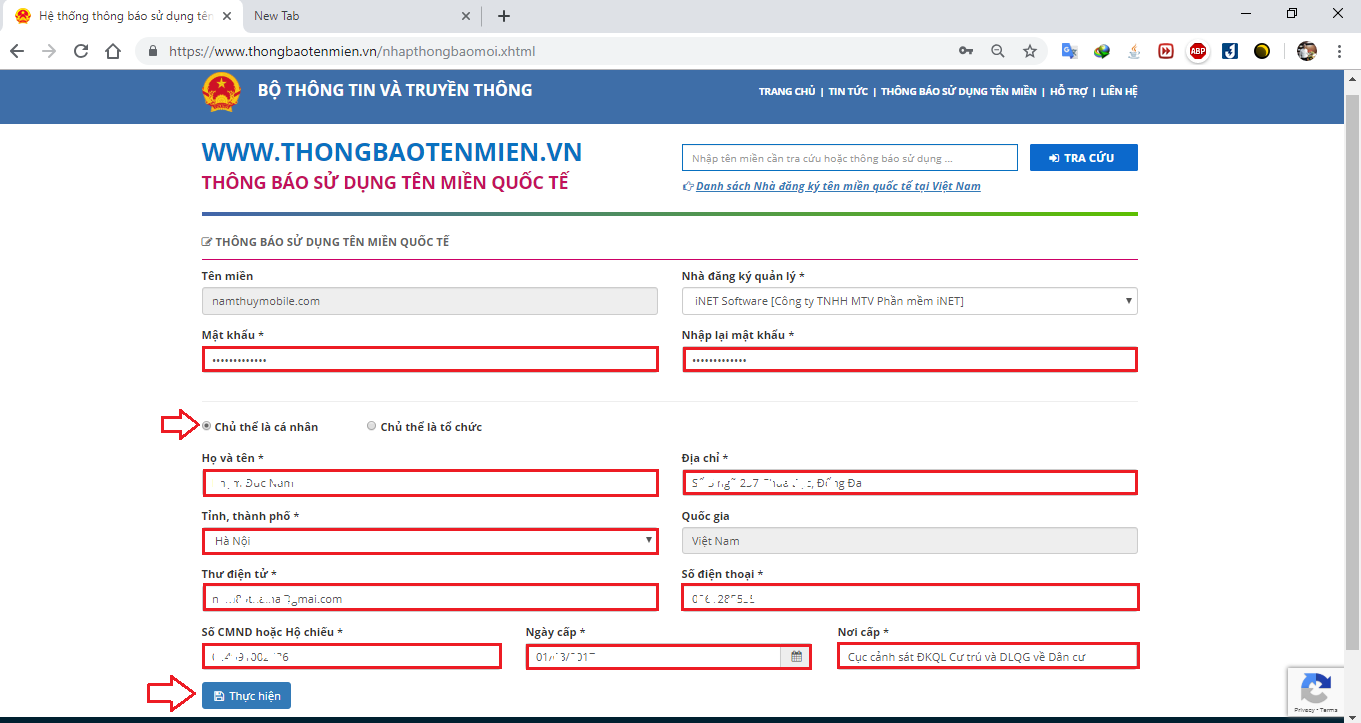1361x723 pixels.
Task: Click the Ministry emblem logo in the header
Action: coord(222,91)
